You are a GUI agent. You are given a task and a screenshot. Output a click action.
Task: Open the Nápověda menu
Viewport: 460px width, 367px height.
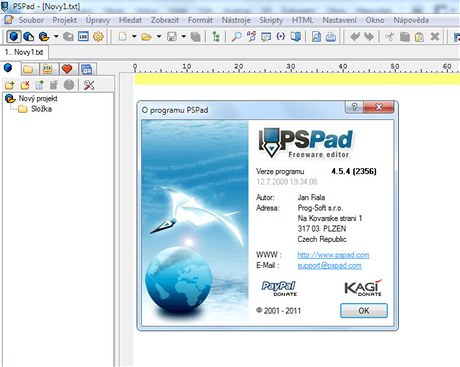pyautogui.click(x=411, y=20)
